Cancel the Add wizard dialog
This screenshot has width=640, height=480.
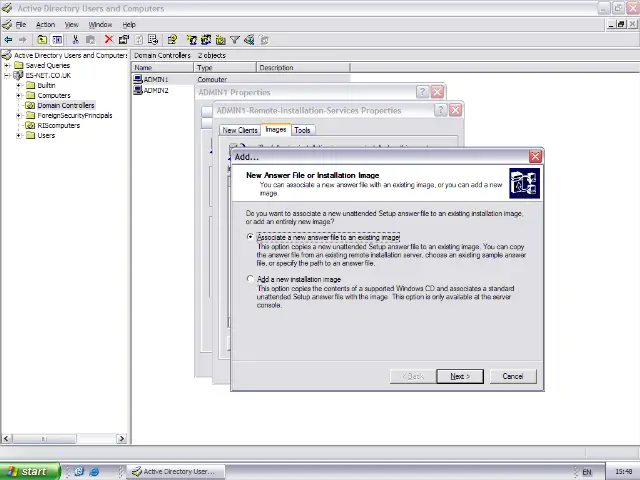coord(512,376)
